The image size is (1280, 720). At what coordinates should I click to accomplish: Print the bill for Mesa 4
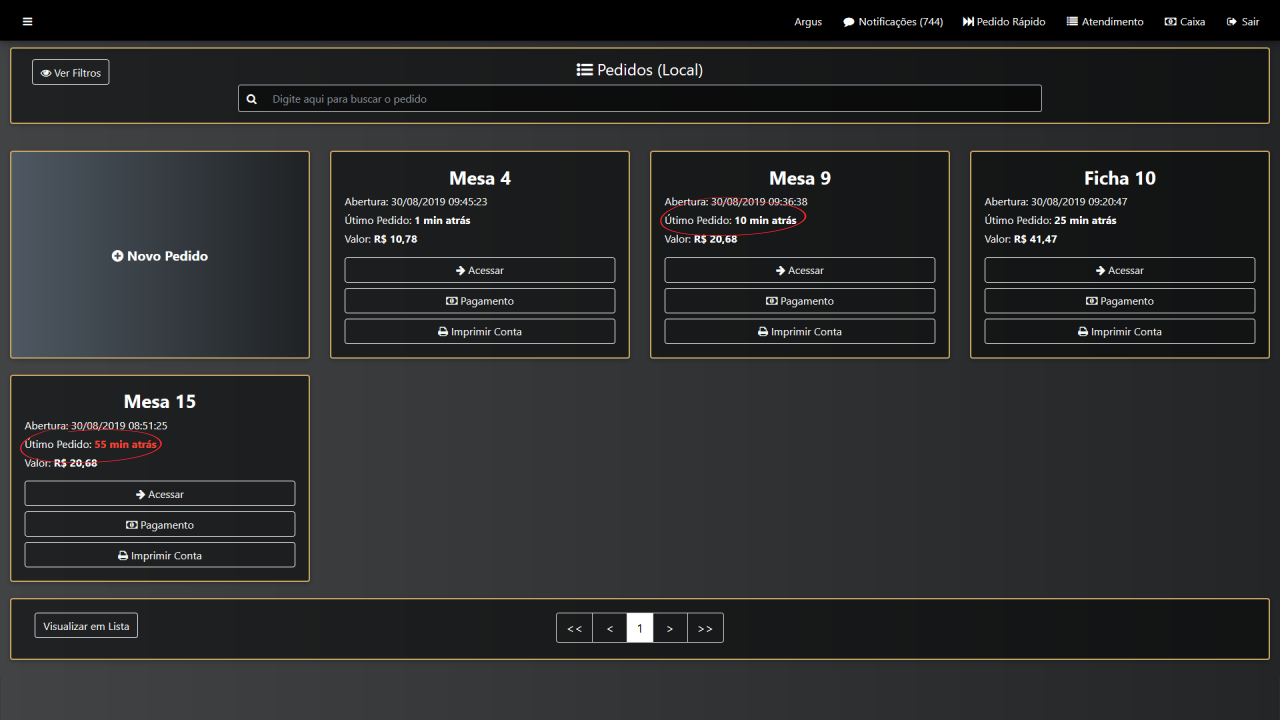click(x=480, y=332)
